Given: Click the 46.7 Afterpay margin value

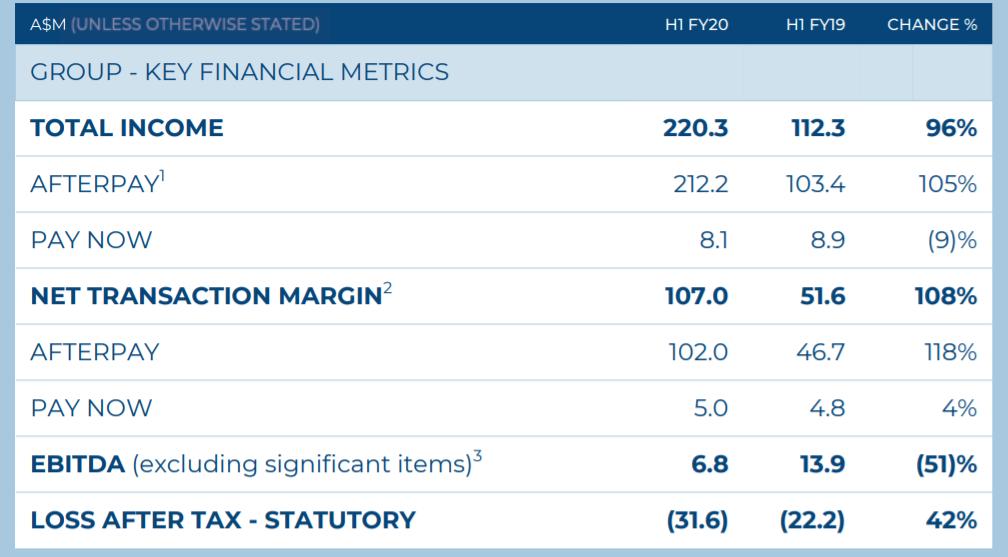Looking at the screenshot, I should tap(821, 352).
